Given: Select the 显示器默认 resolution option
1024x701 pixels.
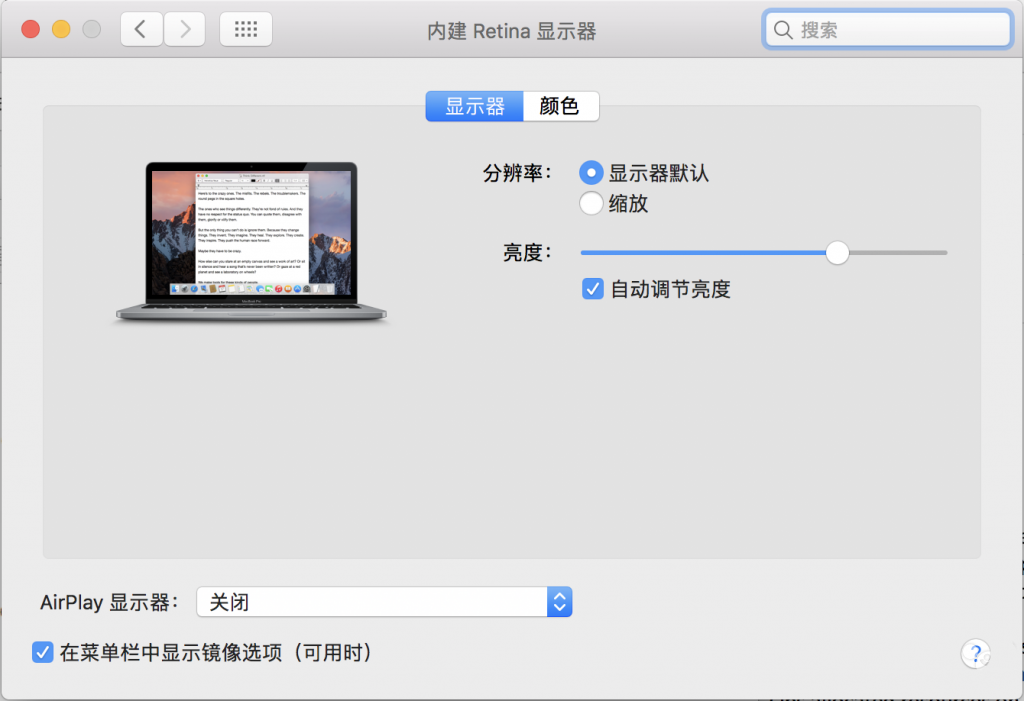Looking at the screenshot, I should tap(590, 172).
